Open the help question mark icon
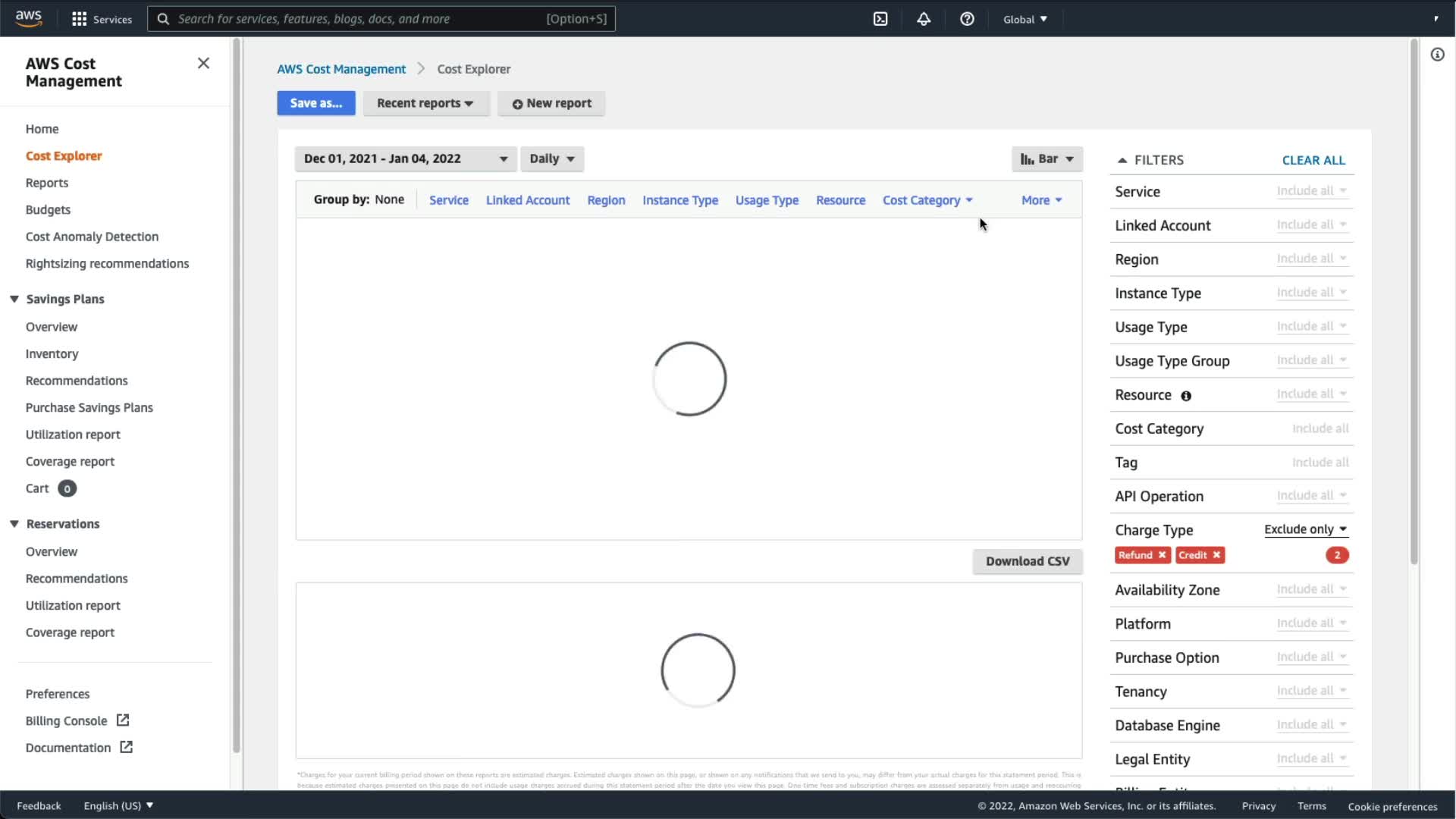 point(967,19)
